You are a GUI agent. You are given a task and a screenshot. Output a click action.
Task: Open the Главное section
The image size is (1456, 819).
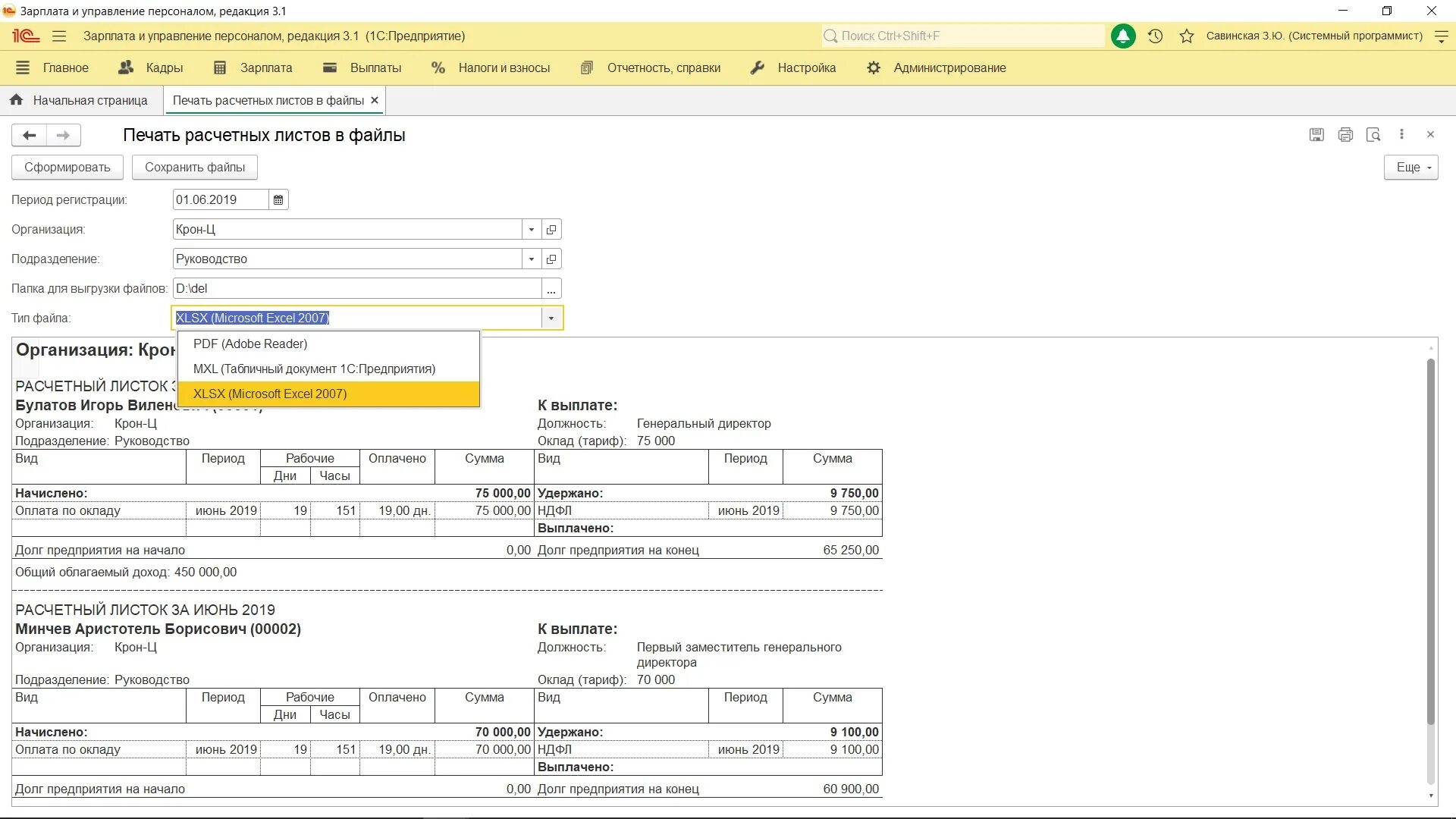pyautogui.click(x=52, y=68)
